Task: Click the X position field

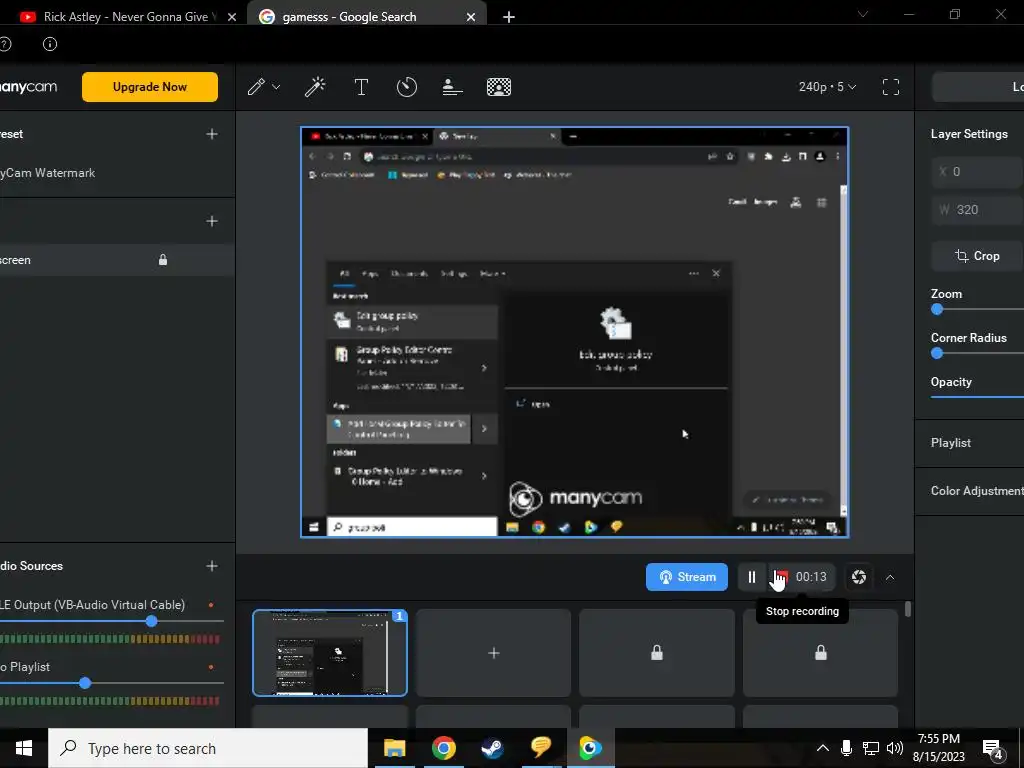Action: click(978, 172)
